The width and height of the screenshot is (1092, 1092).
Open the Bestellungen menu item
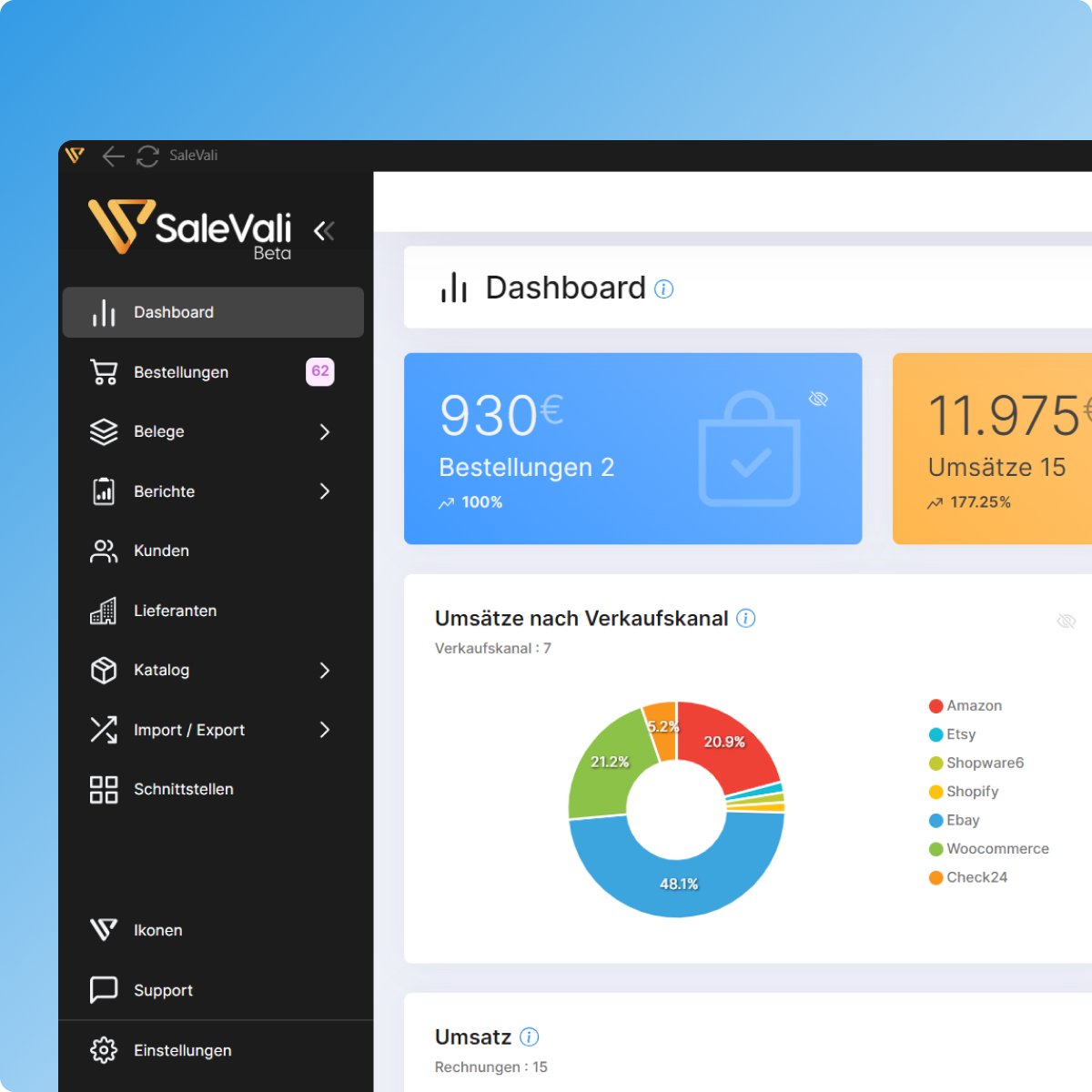(181, 372)
